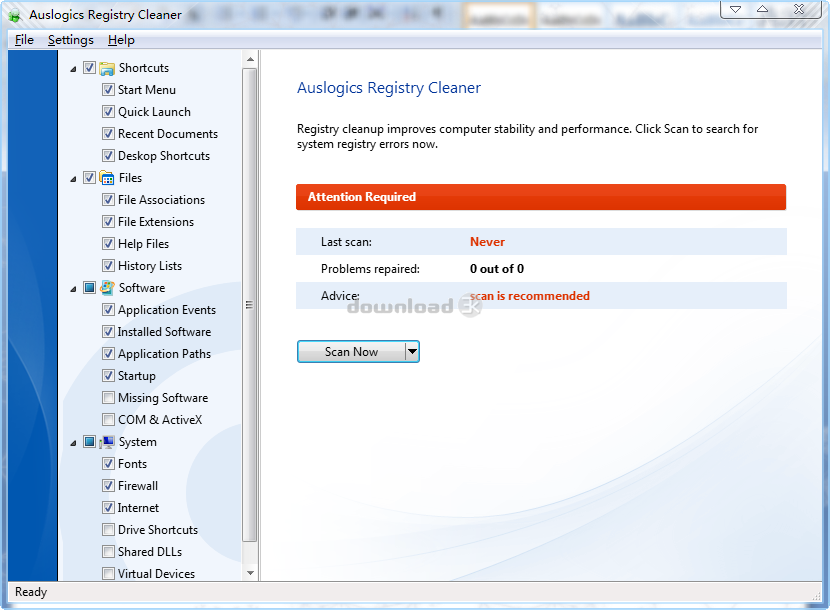
Task: Uncheck the Deskop Shortcuts checkbox
Action: pos(108,156)
